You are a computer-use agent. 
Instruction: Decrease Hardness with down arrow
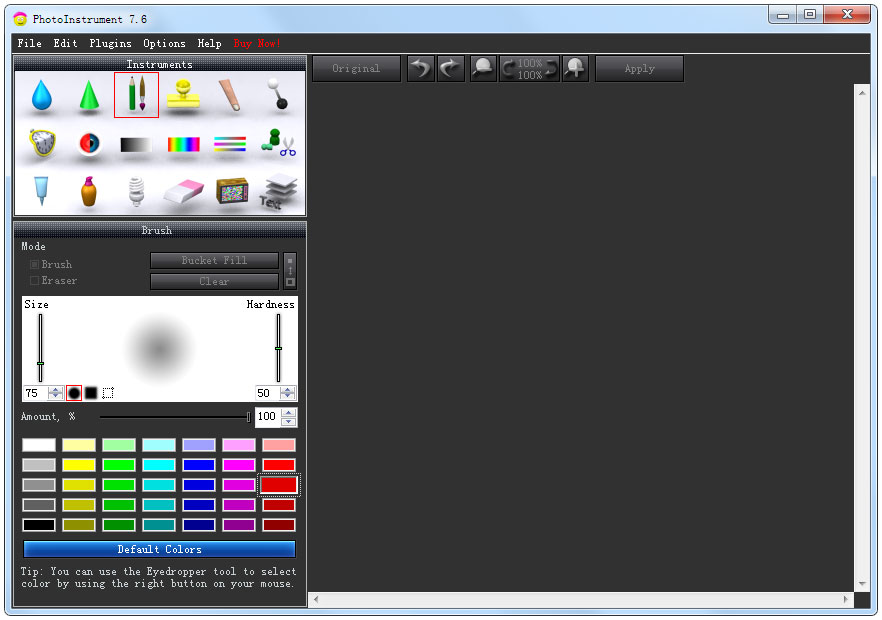(x=287, y=396)
